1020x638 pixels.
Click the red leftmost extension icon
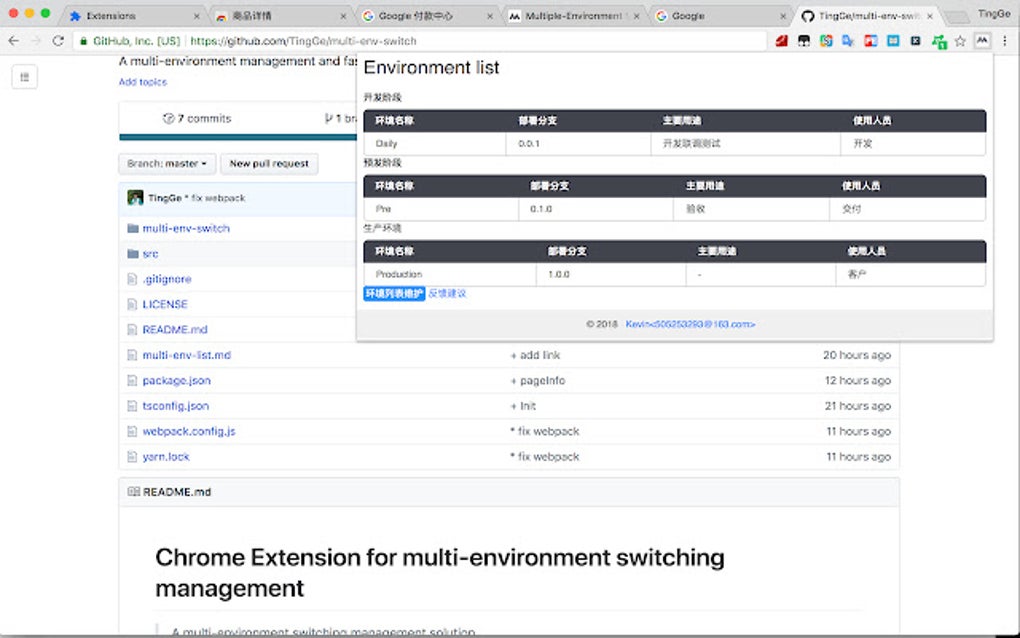pyautogui.click(x=781, y=41)
